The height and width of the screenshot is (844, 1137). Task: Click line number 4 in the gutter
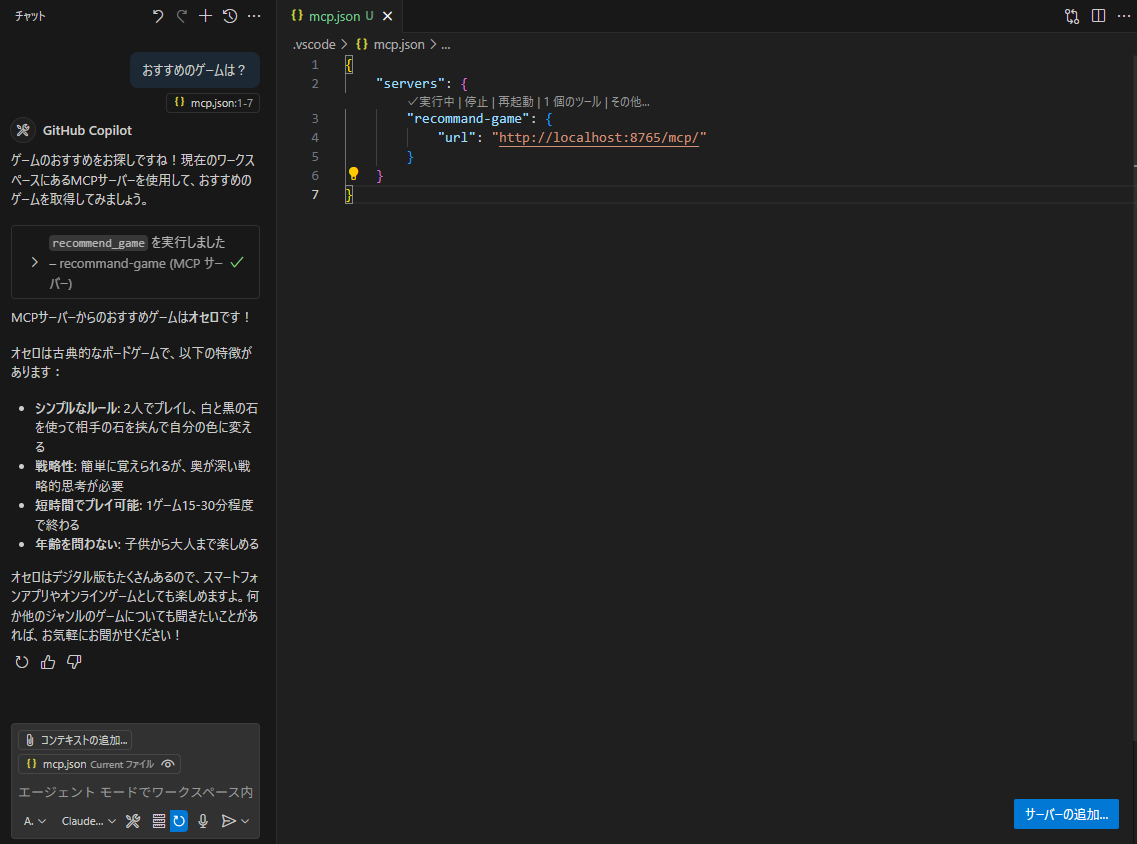[x=315, y=137]
